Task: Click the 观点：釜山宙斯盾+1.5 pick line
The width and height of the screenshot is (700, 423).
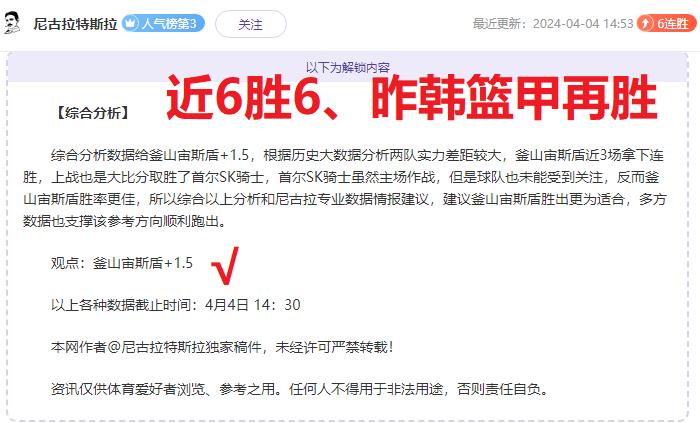Action: tap(121, 263)
